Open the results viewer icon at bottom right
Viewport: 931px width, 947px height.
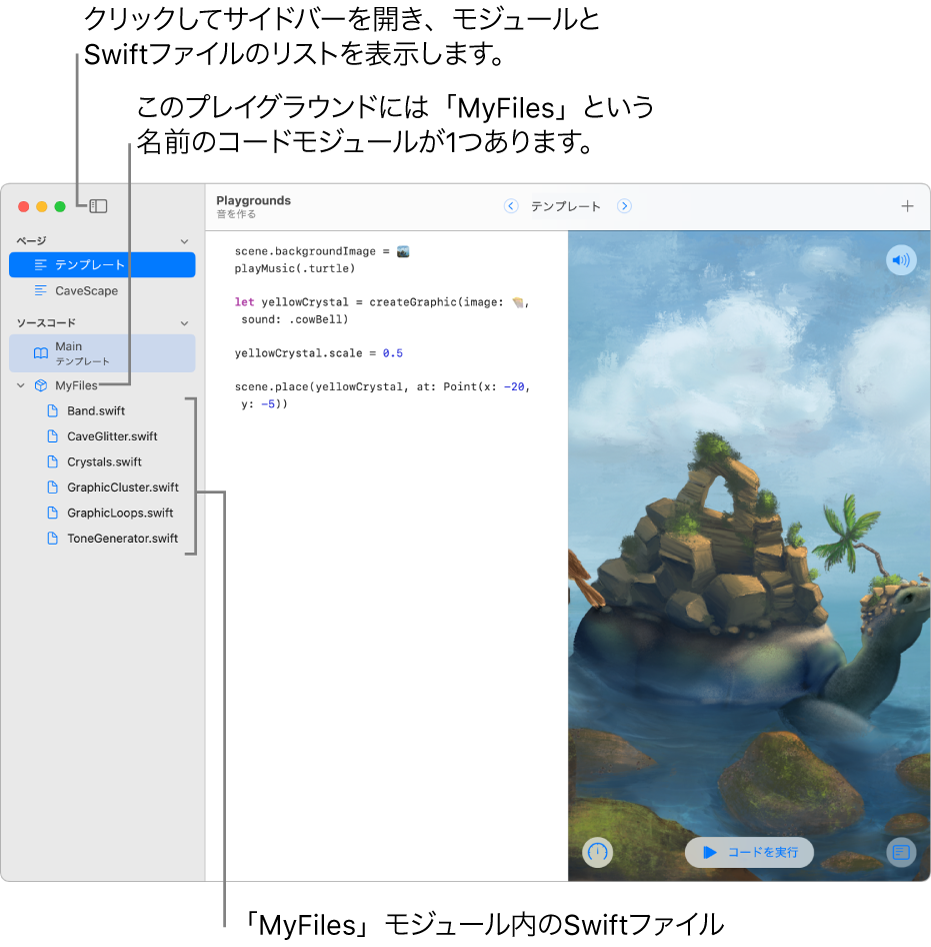[901, 852]
